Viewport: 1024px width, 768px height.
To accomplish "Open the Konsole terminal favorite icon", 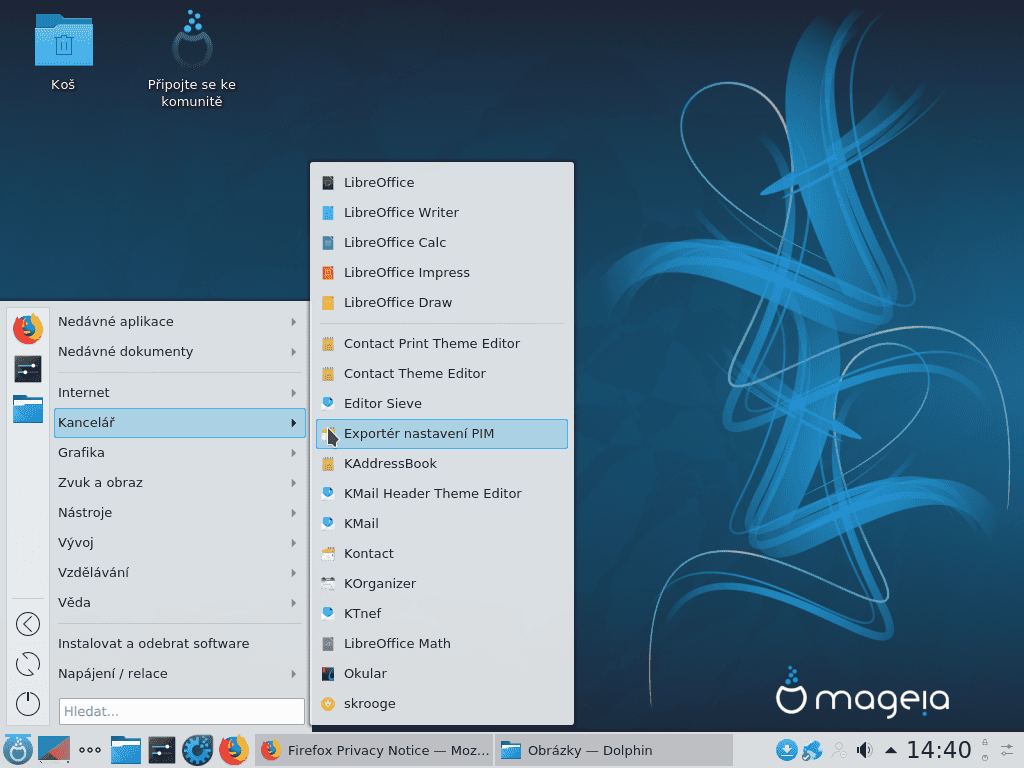I will (27, 368).
